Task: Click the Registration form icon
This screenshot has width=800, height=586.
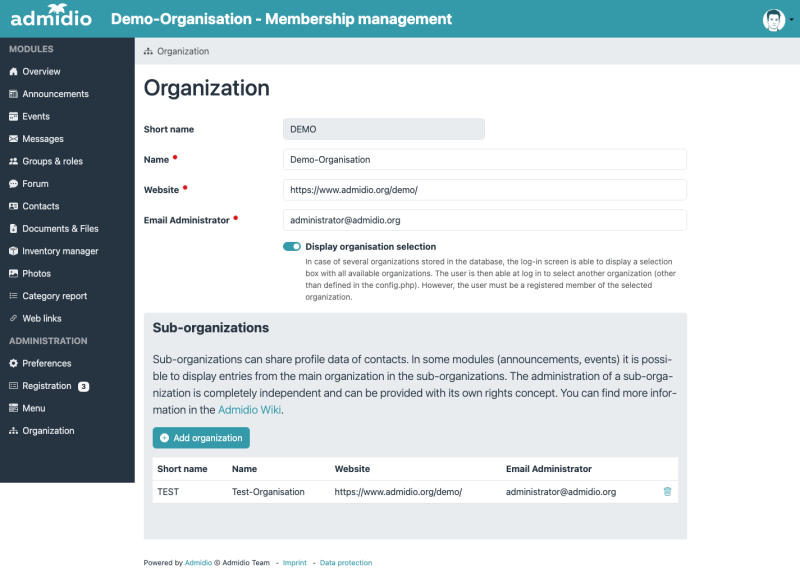Action: pyautogui.click(x=13, y=386)
